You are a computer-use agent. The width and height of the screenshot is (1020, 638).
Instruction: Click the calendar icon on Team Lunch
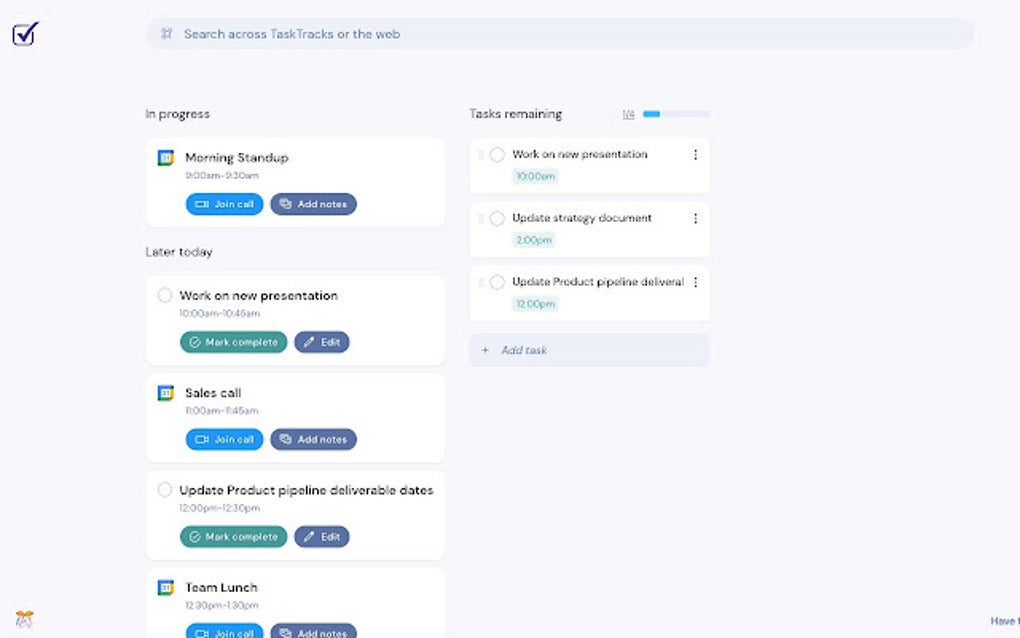(166, 587)
